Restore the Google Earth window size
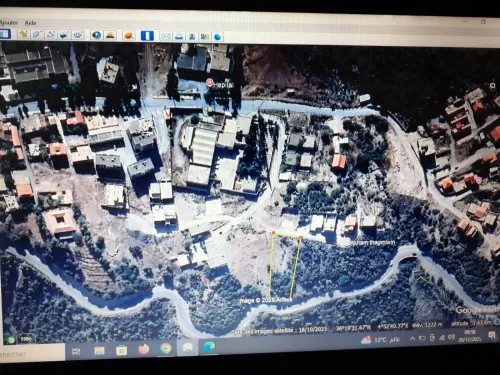500x375 pixels. 483,22
